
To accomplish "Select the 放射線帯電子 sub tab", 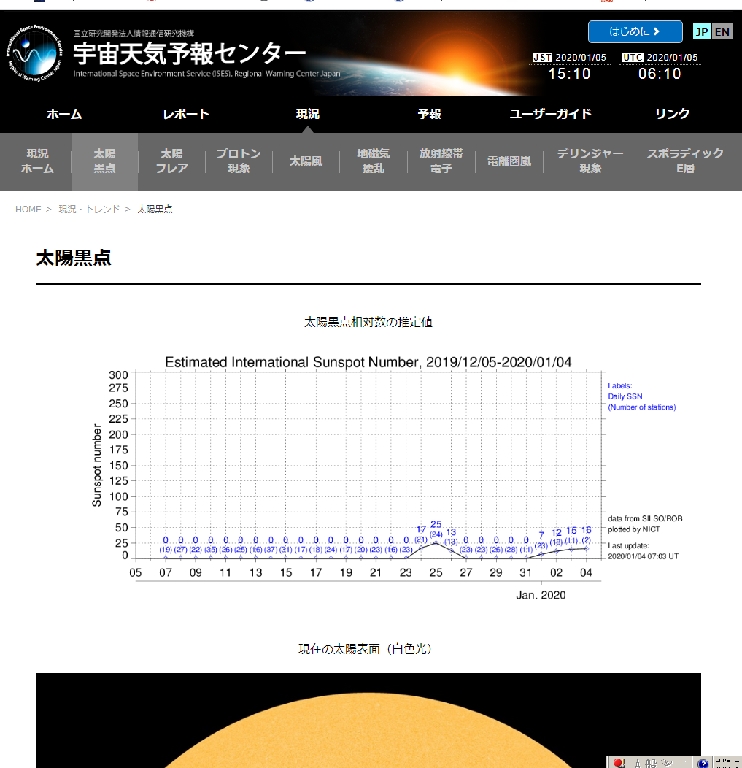I will point(441,161).
